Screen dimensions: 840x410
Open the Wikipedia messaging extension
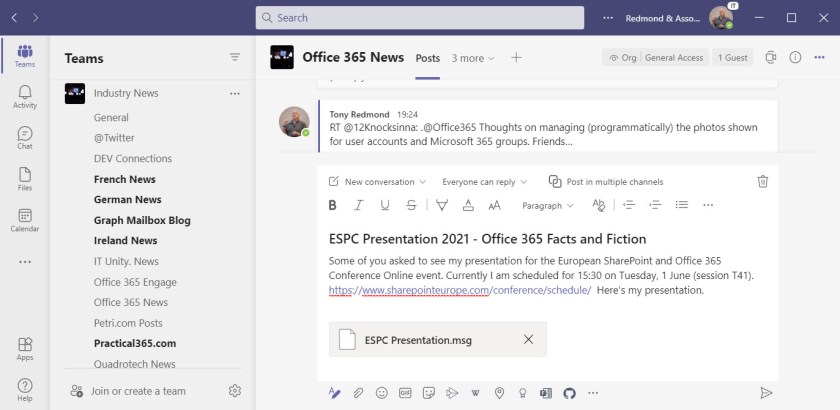pos(475,393)
